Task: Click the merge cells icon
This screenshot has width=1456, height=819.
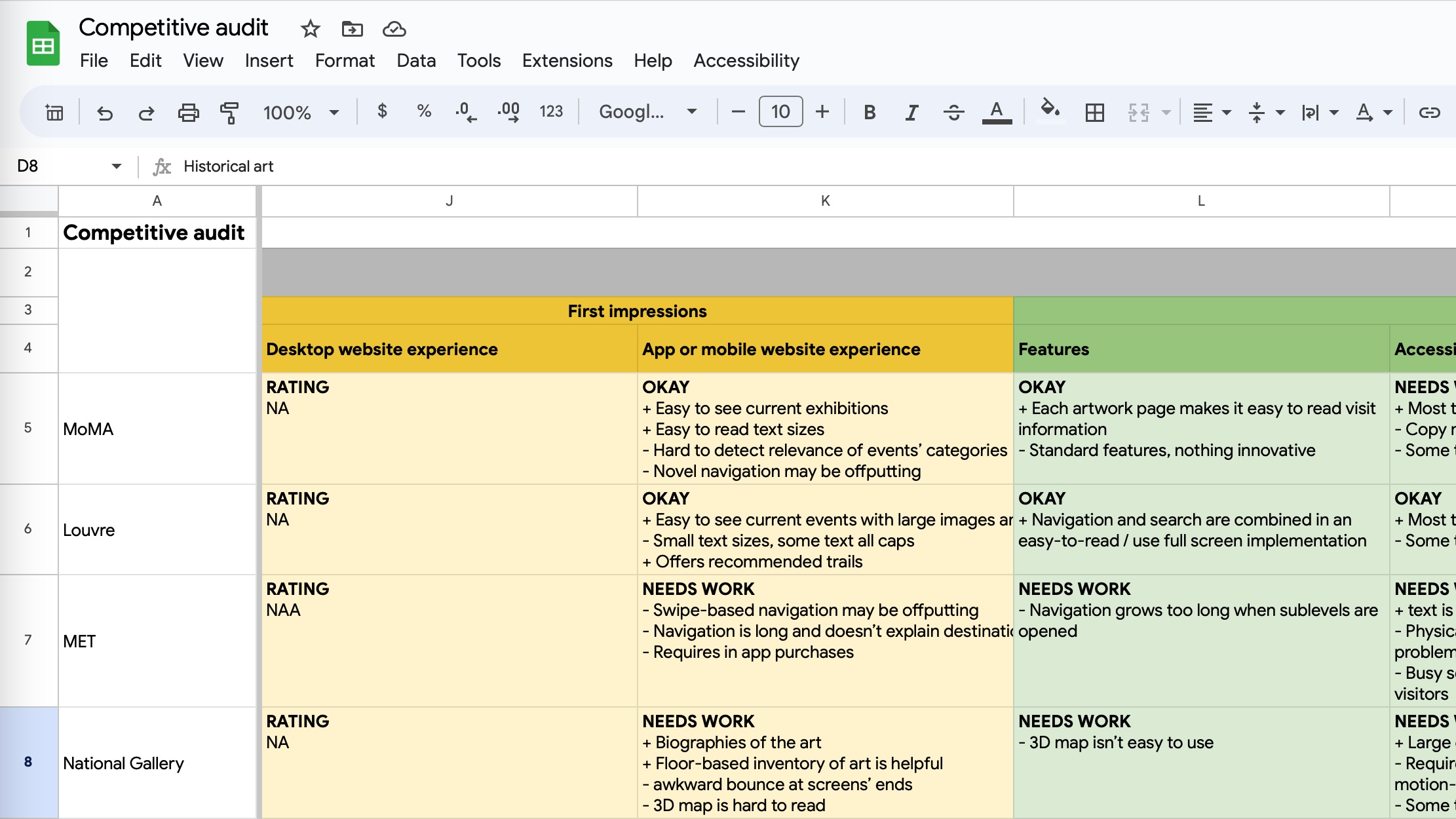Action: coord(1139,113)
